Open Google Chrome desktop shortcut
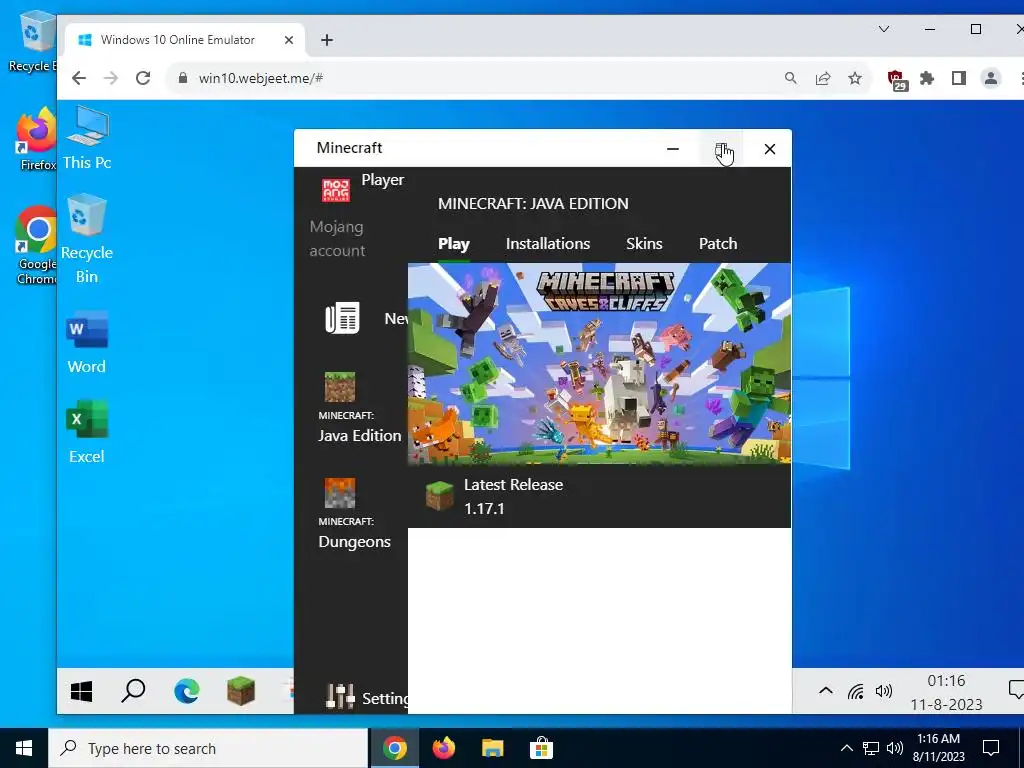Image resolution: width=1024 pixels, height=768 pixels. 37,246
